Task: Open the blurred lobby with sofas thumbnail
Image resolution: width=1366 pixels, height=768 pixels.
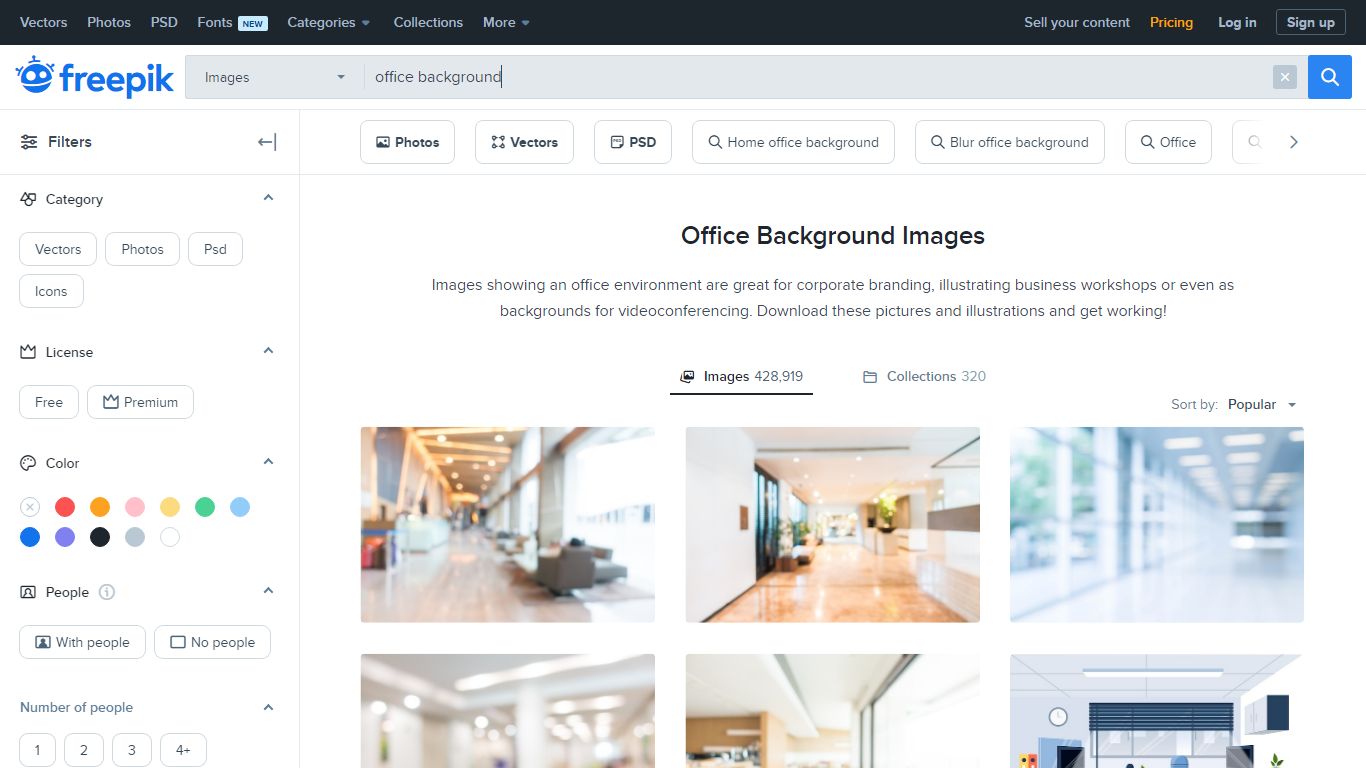Action: (508, 525)
